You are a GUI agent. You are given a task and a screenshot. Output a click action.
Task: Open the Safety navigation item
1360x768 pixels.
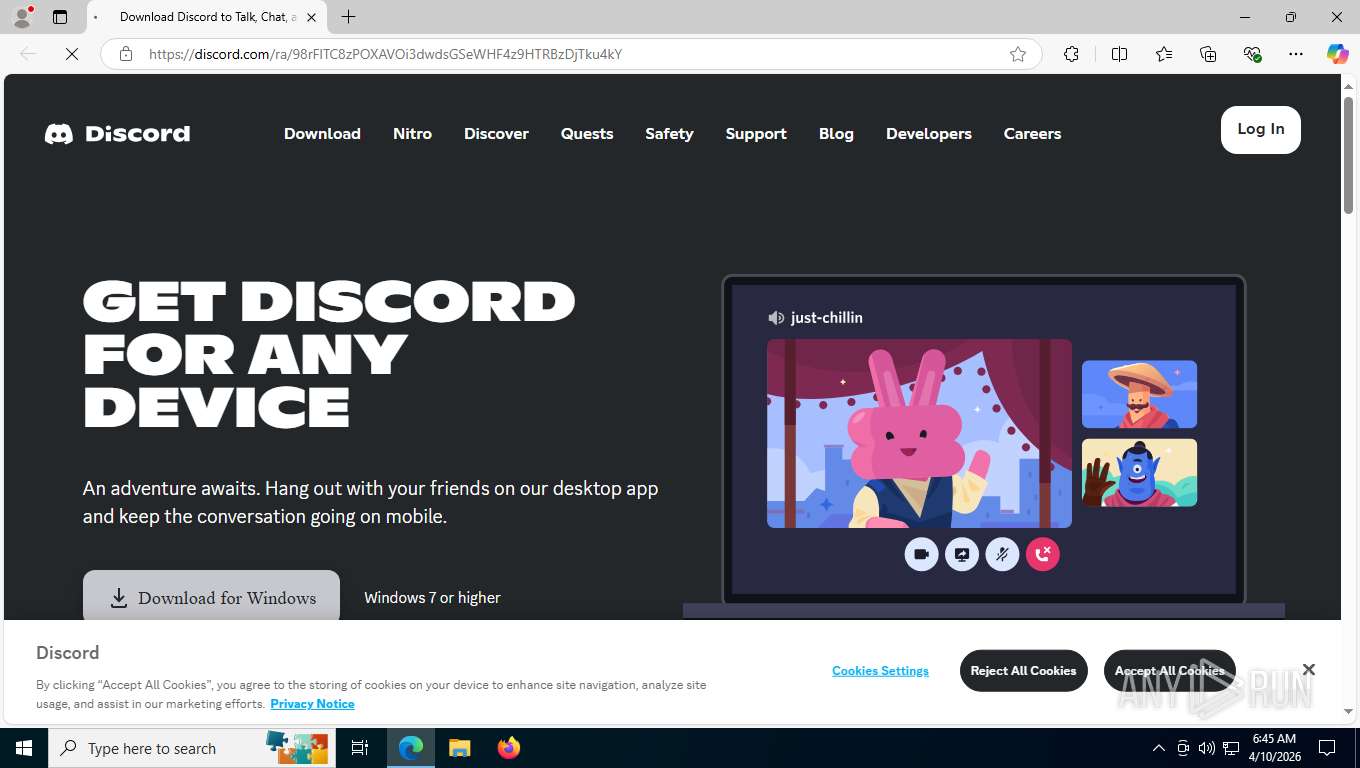click(669, 134)
